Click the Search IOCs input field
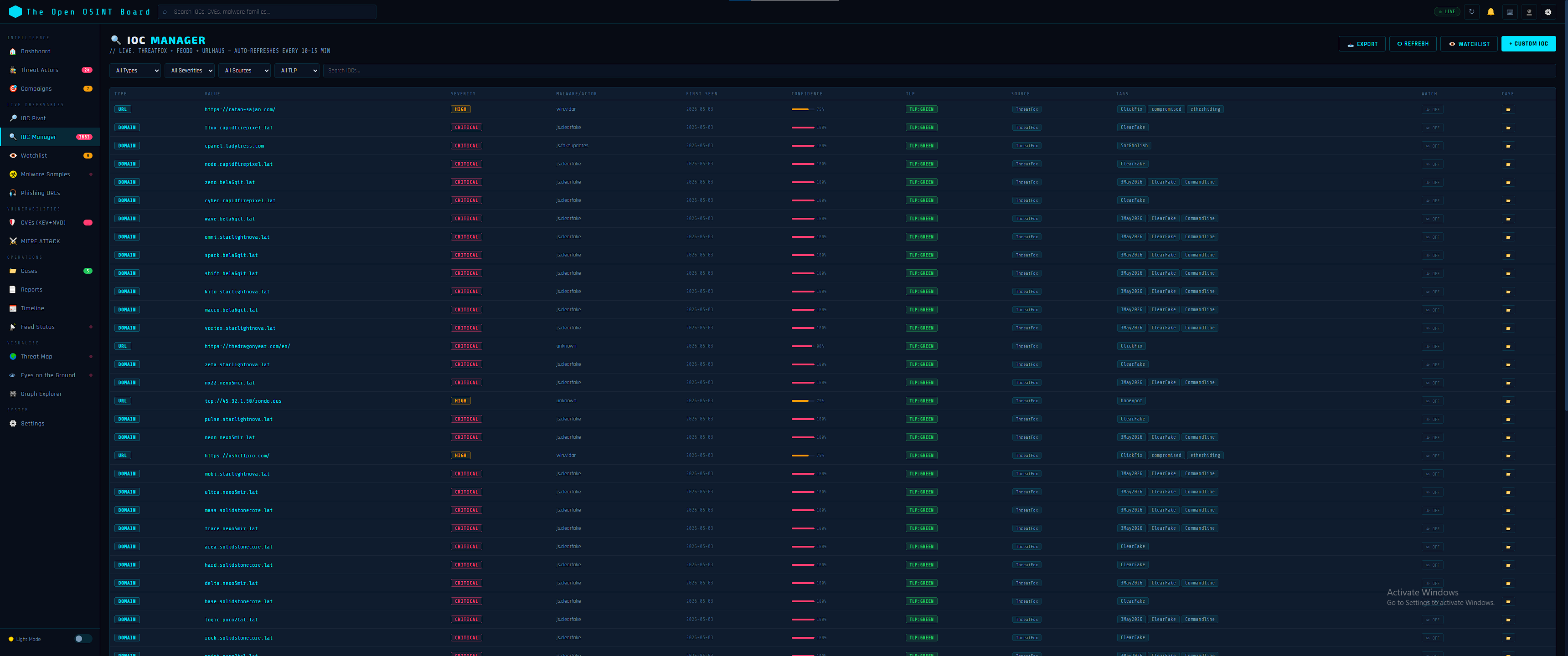Screen dimensions: 1568x656 pos(939,71)
